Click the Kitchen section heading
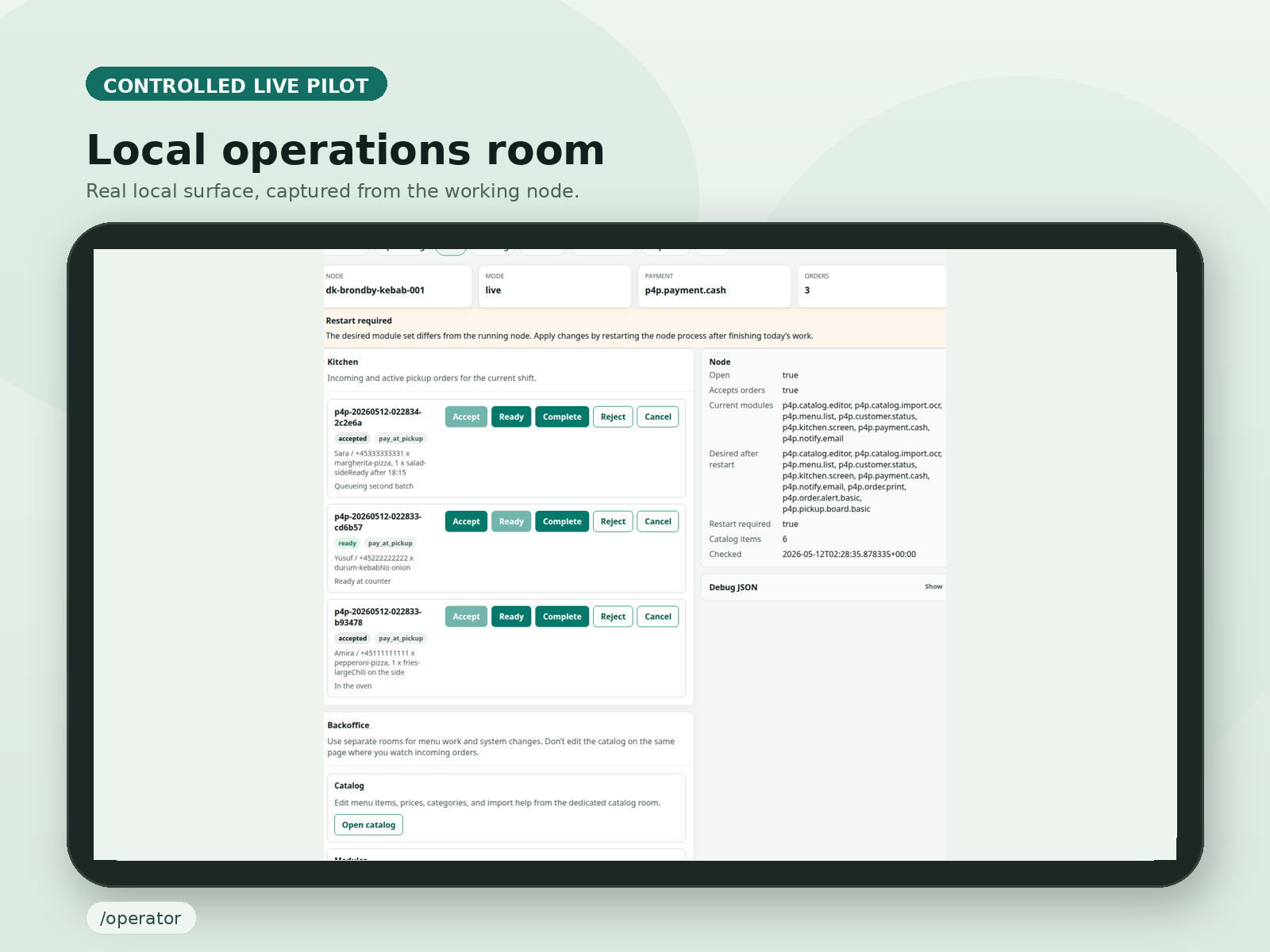 (343, 362)
